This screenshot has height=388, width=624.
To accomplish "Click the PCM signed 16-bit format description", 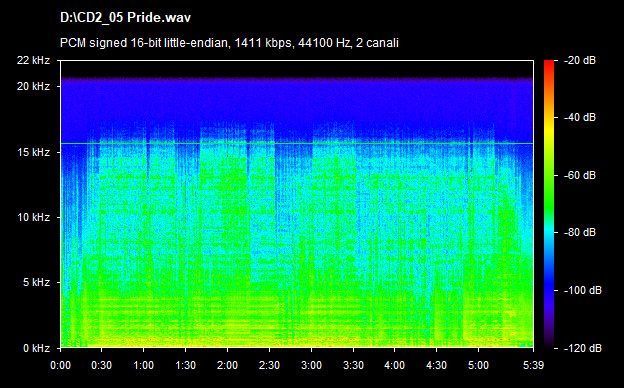I will pos(229,43).
